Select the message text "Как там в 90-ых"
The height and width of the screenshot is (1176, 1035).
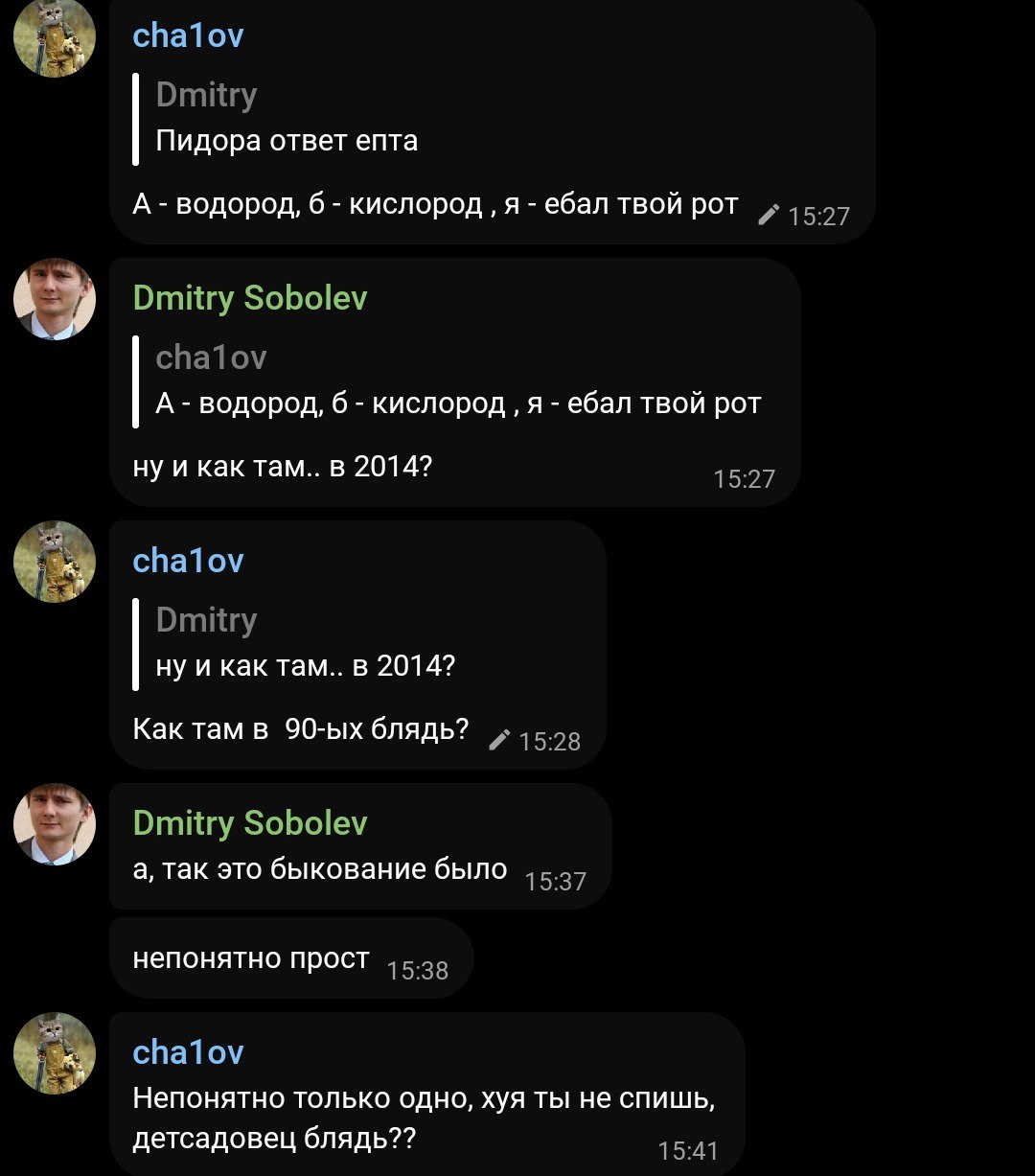[301, 729]
